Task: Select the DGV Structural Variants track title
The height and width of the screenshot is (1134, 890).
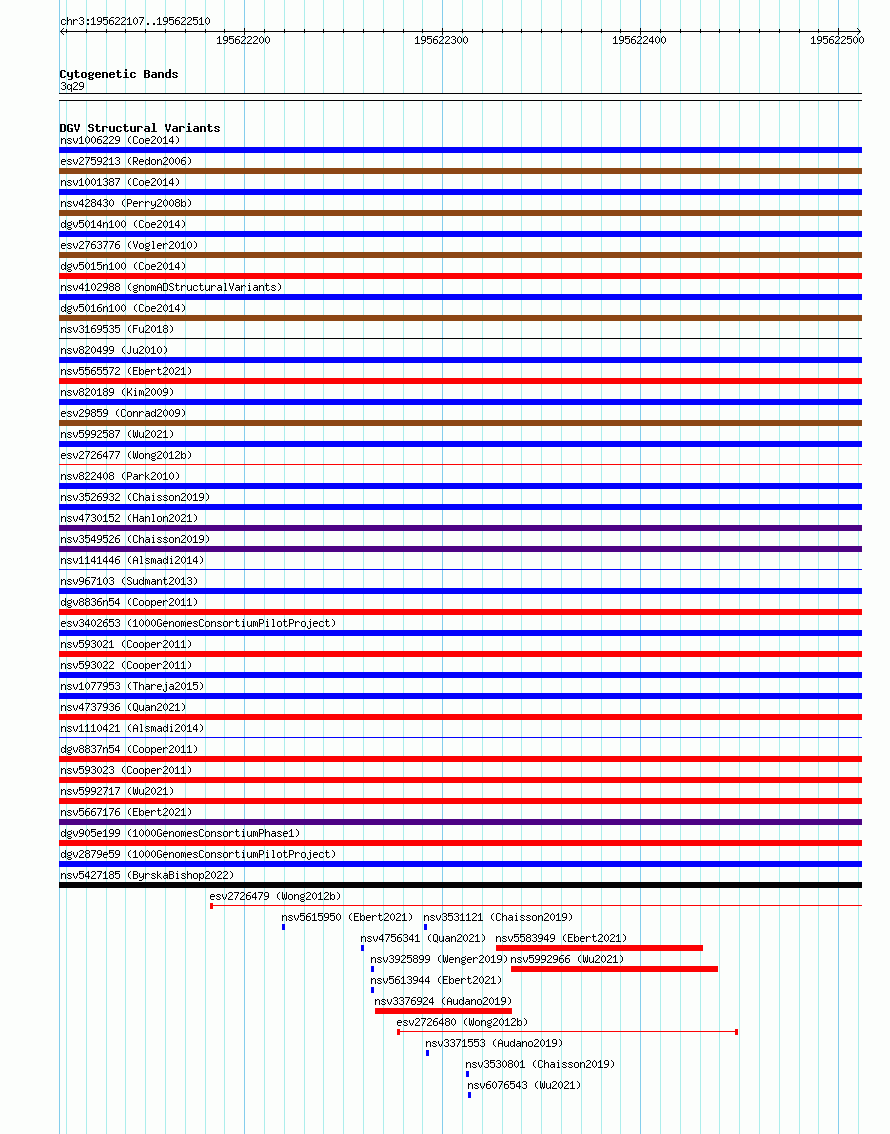Action: (140, 128)
